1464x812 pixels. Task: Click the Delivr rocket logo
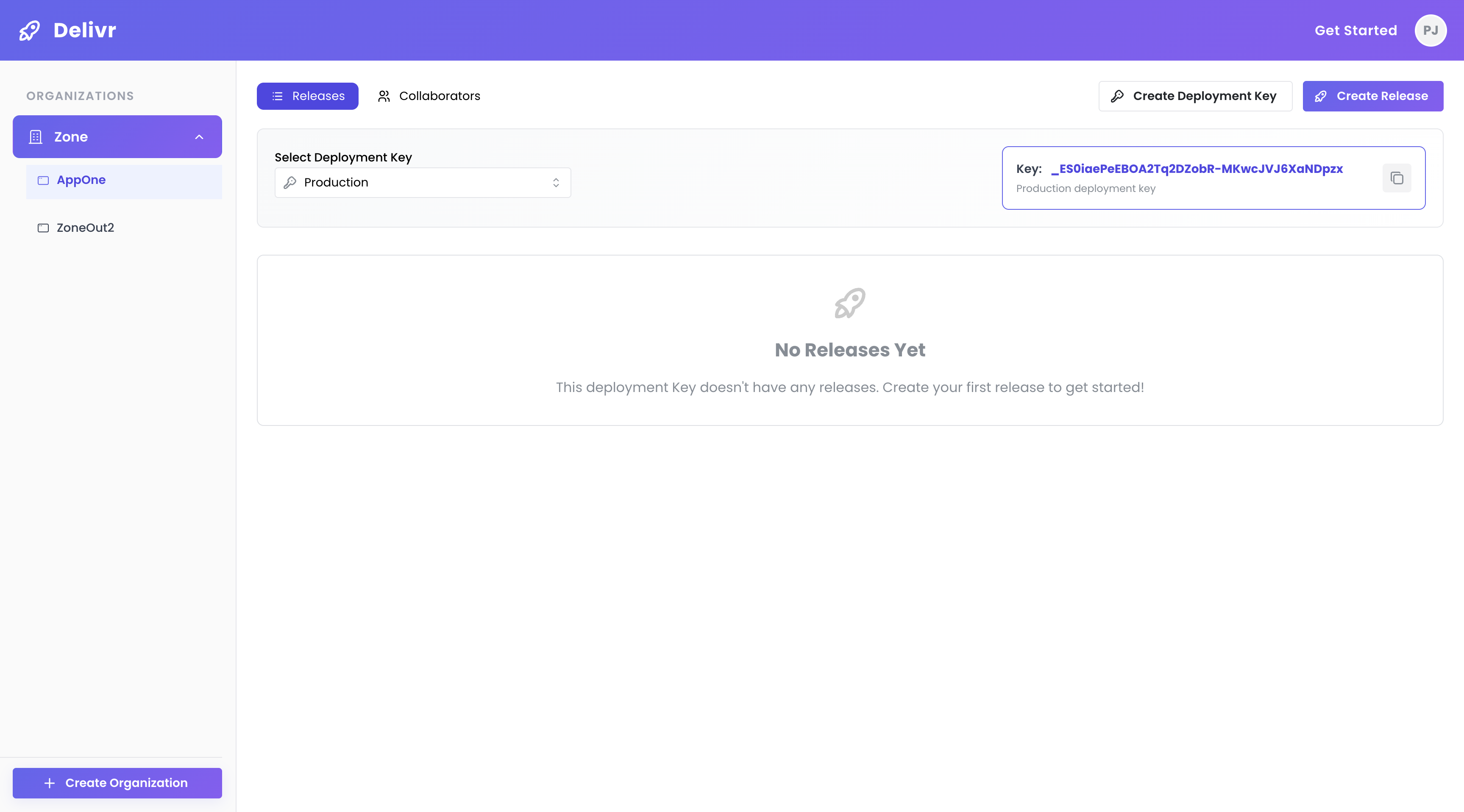[x=30, y=30]
